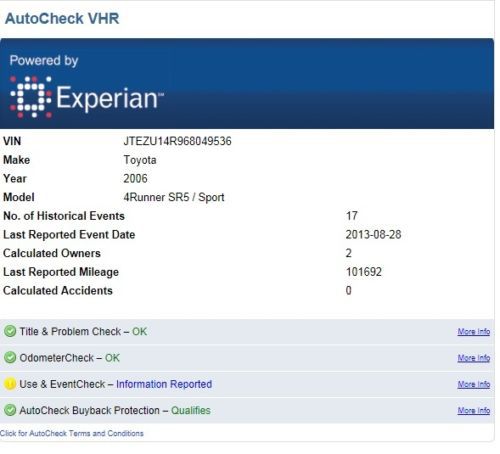Click the Title & Problem Check row label
This screenshot has width=500, height=454.
pos(70,332)
